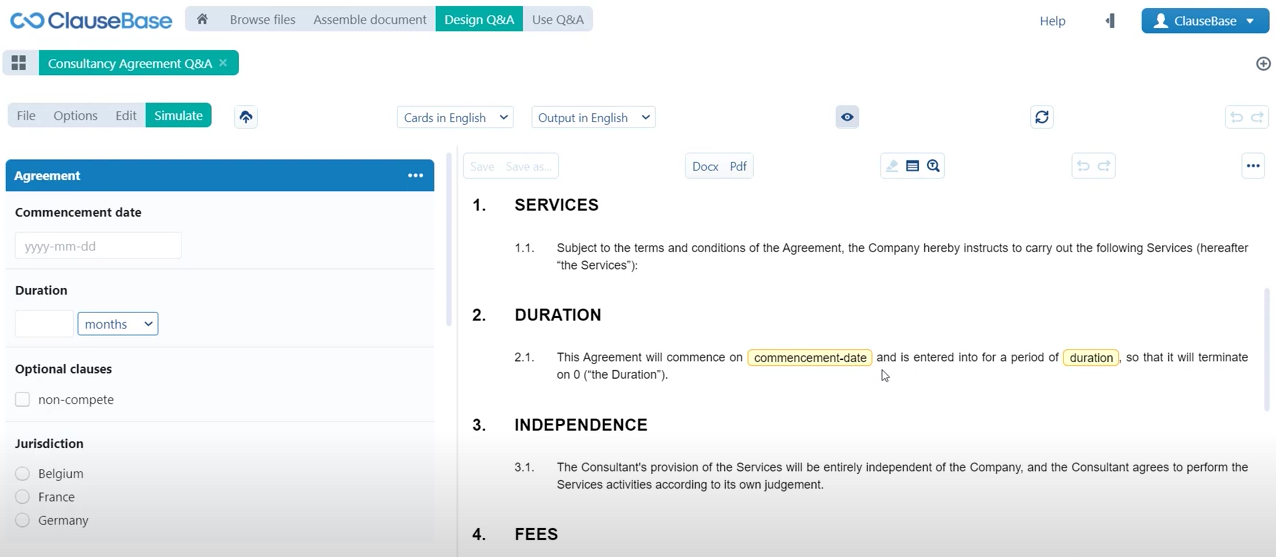Open the Output in English dropdown
The image size is (1276, 557).
593,117
